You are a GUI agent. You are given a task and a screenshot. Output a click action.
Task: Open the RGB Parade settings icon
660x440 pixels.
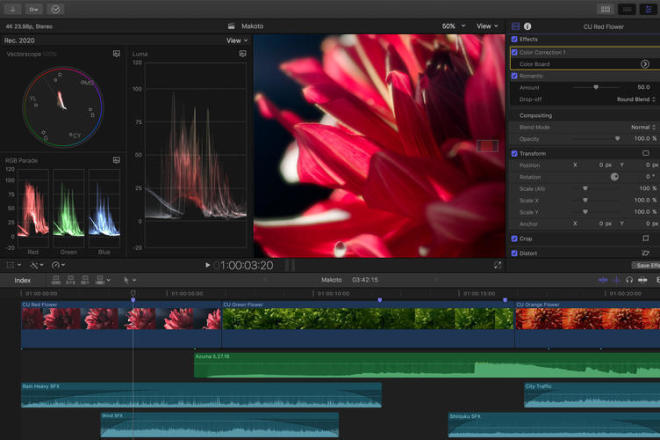tap(117, 160)
